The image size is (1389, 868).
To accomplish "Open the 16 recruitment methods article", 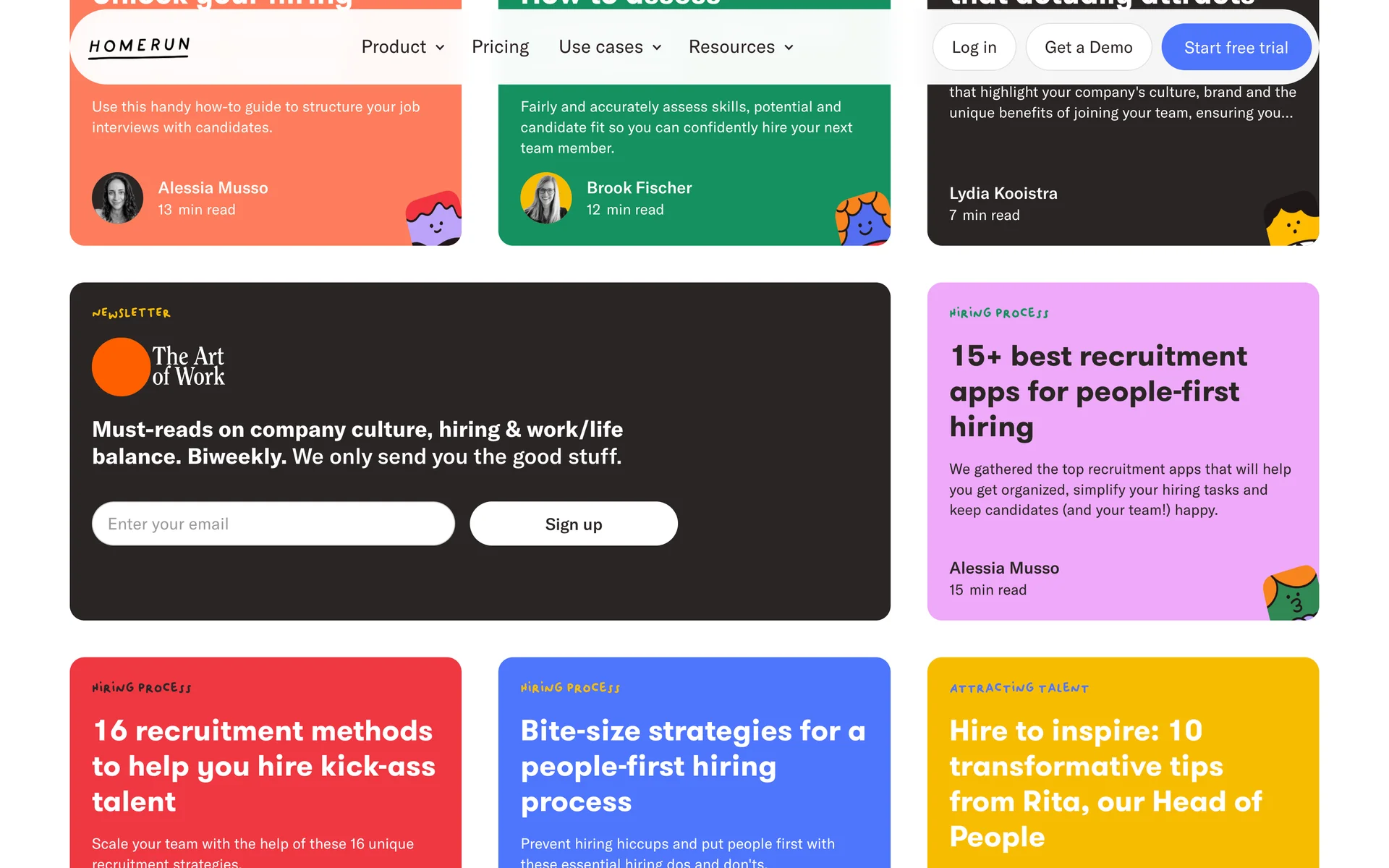I will (263, 766).
